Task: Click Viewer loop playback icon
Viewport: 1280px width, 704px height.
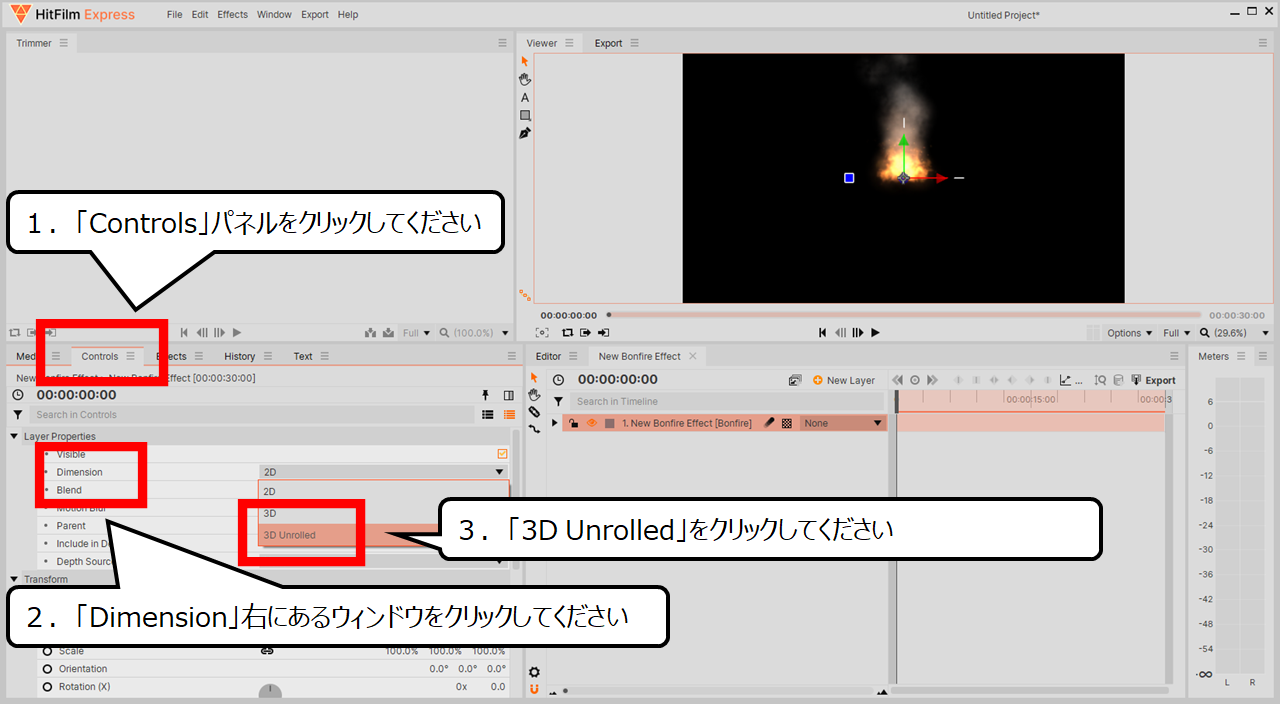Action: point(567,333)
